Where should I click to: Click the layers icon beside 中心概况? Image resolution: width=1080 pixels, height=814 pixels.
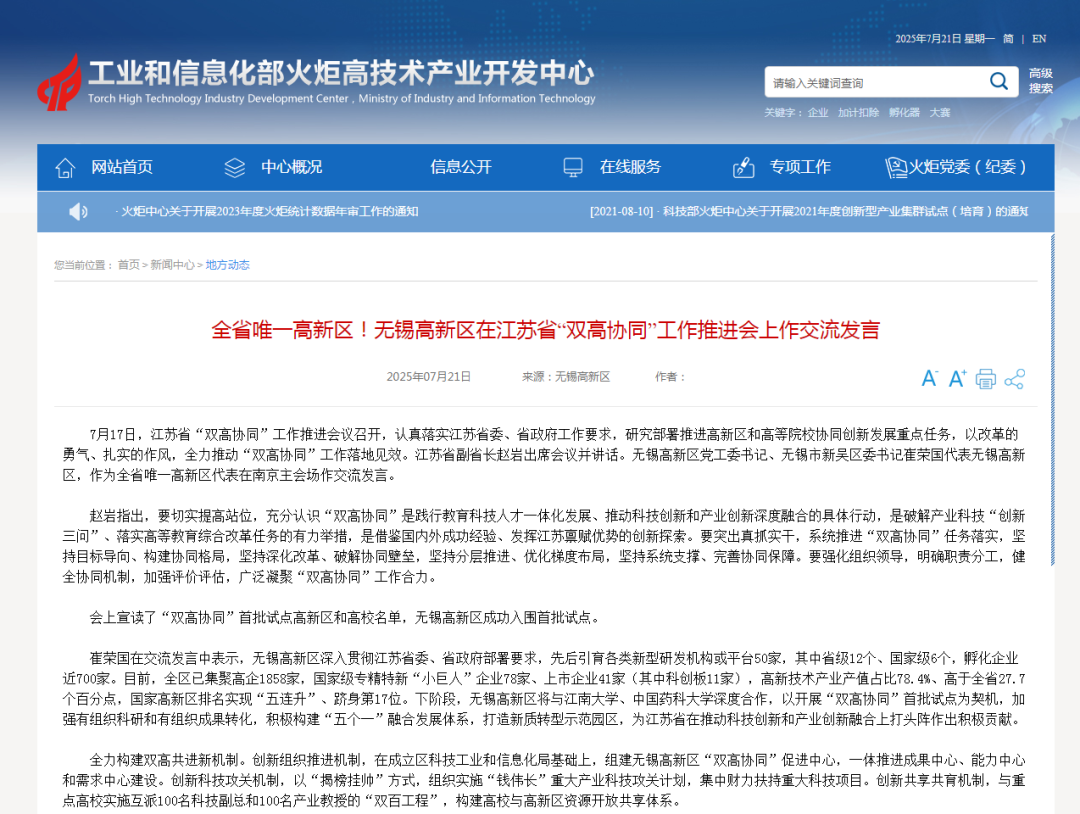(x=235, y=167)
